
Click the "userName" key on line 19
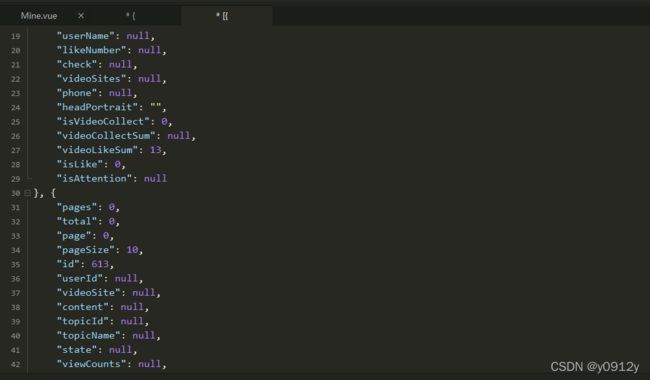(x=85, y=36)
